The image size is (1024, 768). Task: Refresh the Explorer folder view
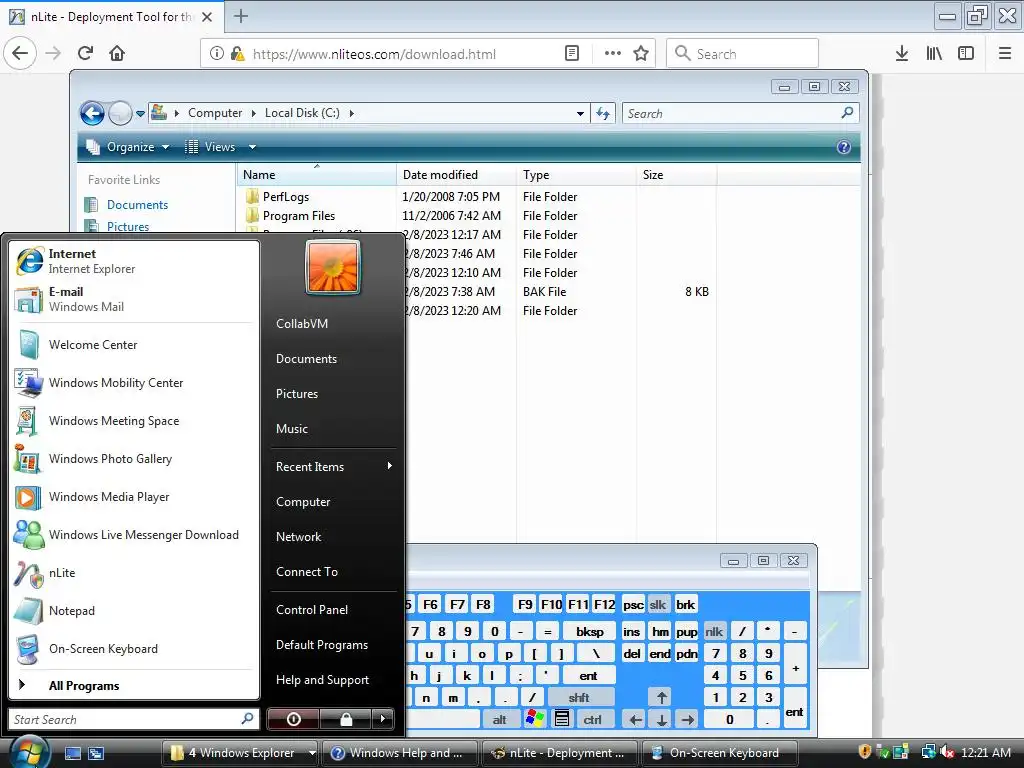coord(603,114)
